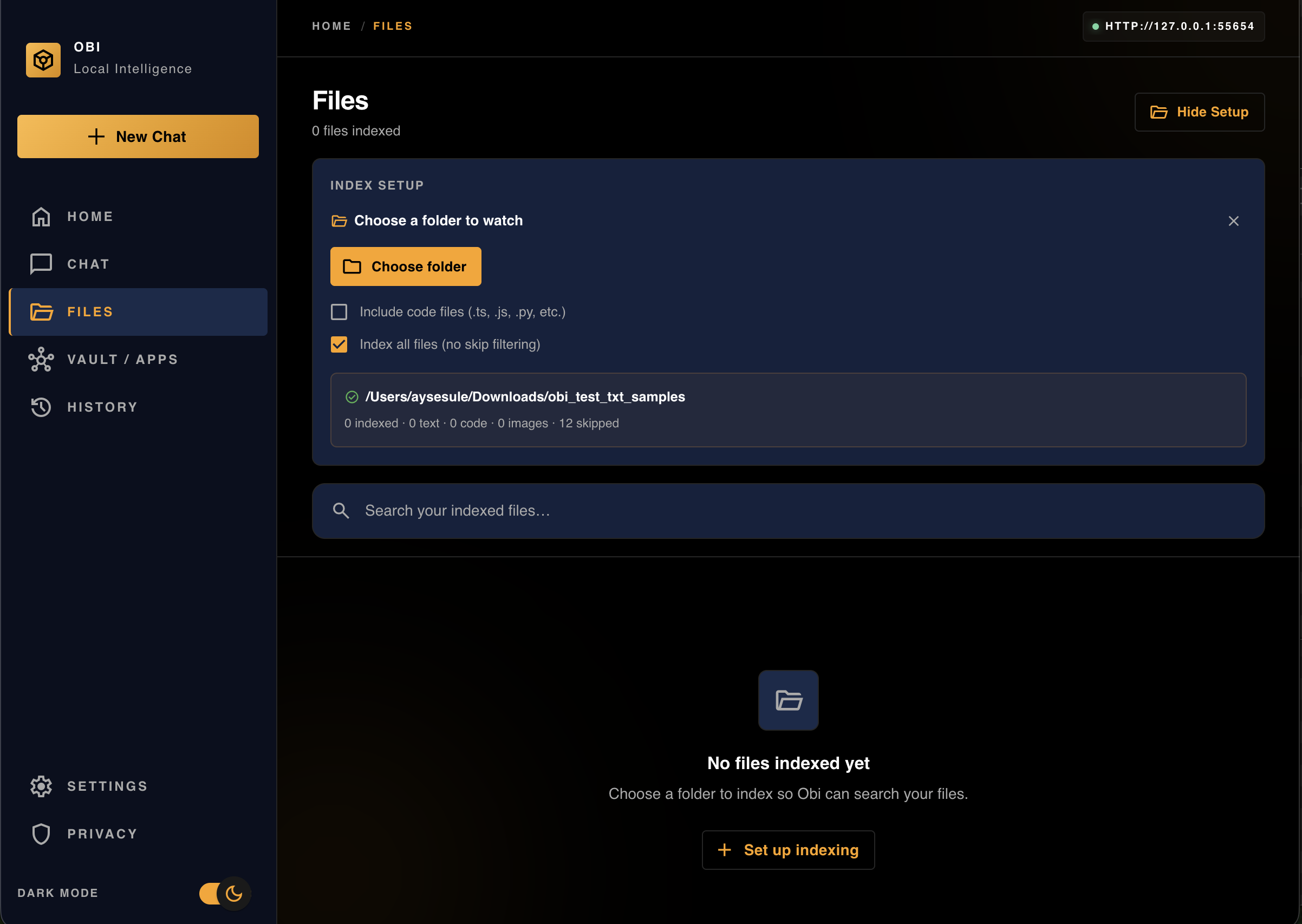This screenshot has height=924, width=1302.
Task: Click Set up indexing button
Action: point(788,850)
